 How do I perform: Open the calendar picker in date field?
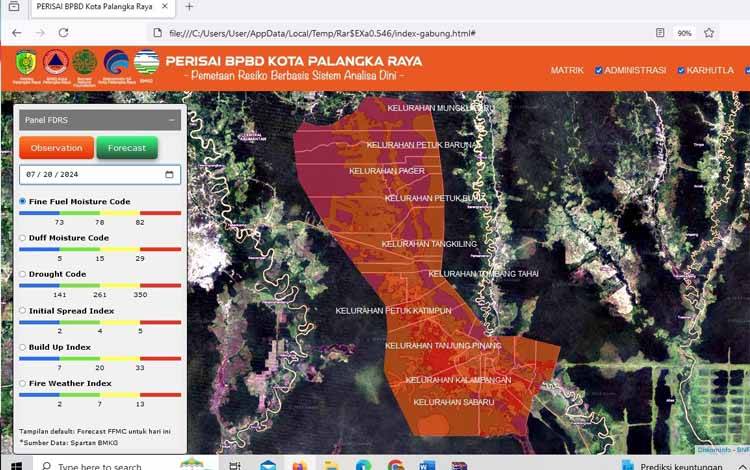[169, 175]
